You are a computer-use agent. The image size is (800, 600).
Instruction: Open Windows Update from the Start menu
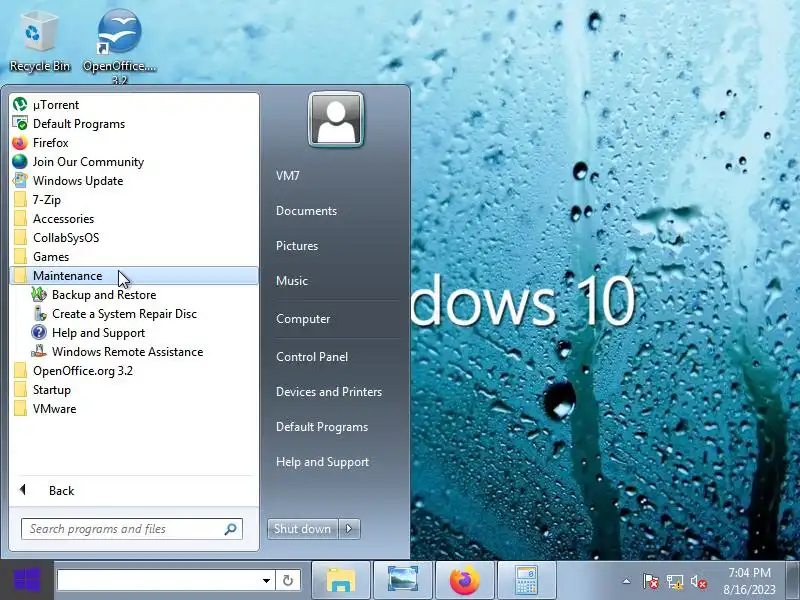coord(134,181)
